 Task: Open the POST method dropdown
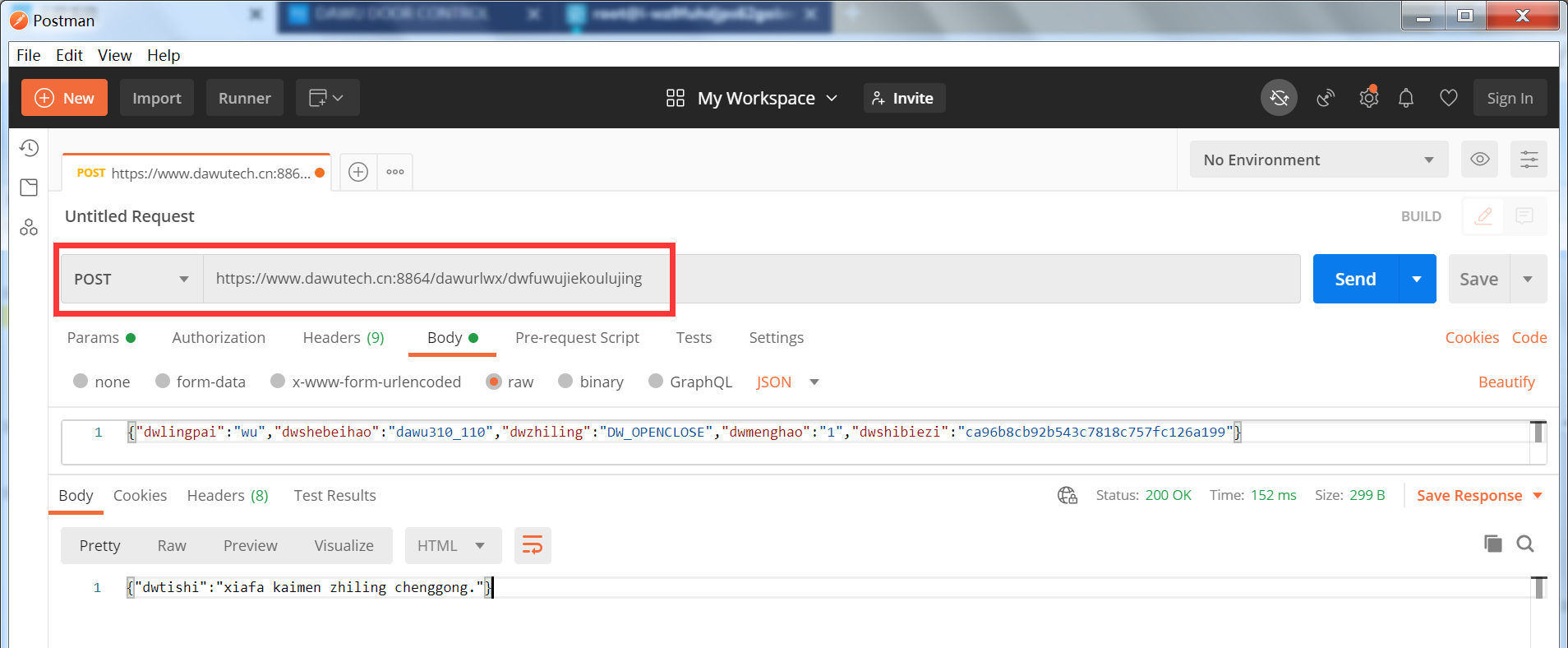tap(132, 279)
